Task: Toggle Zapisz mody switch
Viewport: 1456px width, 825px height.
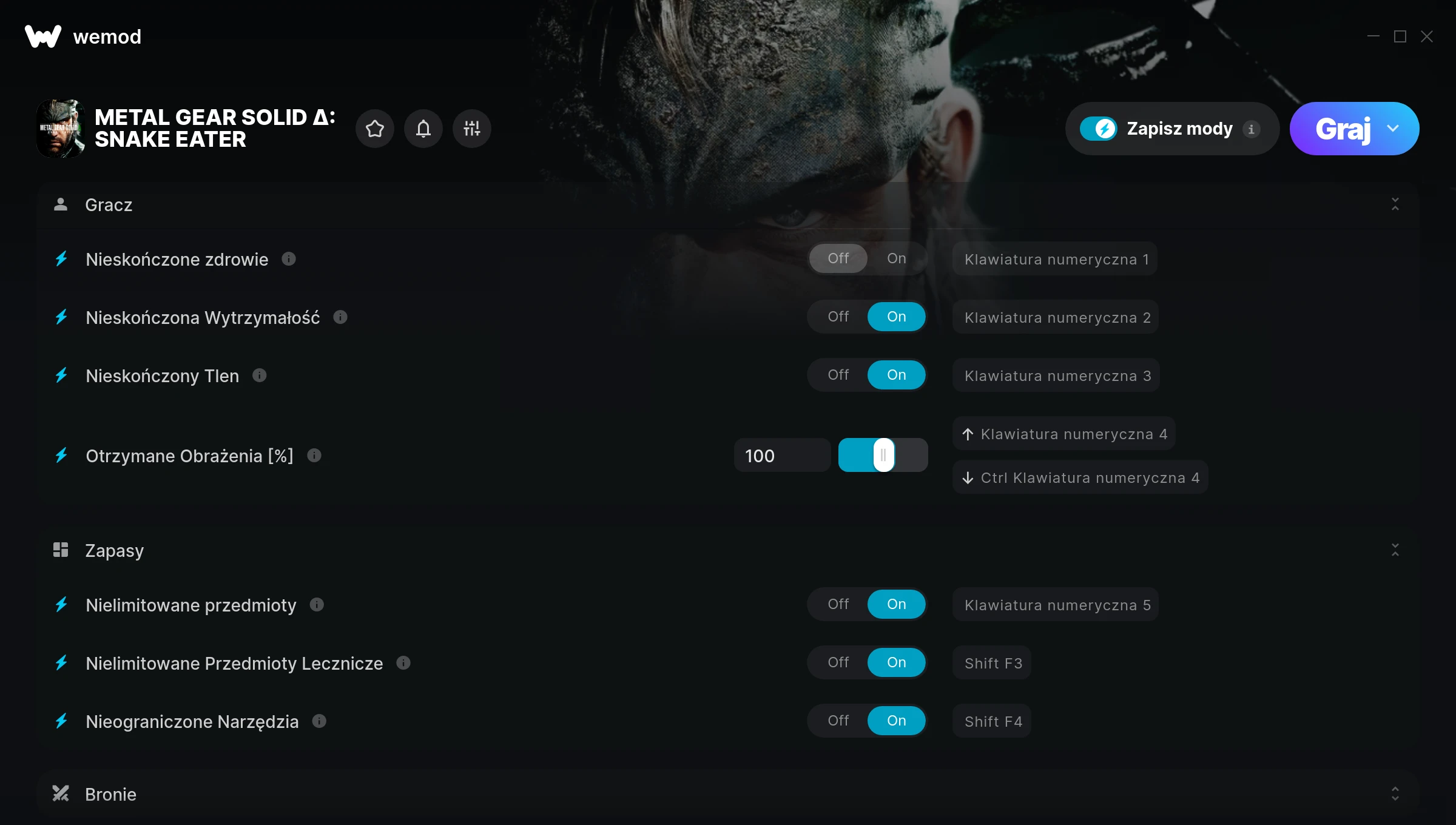Action: (1098, 129)
